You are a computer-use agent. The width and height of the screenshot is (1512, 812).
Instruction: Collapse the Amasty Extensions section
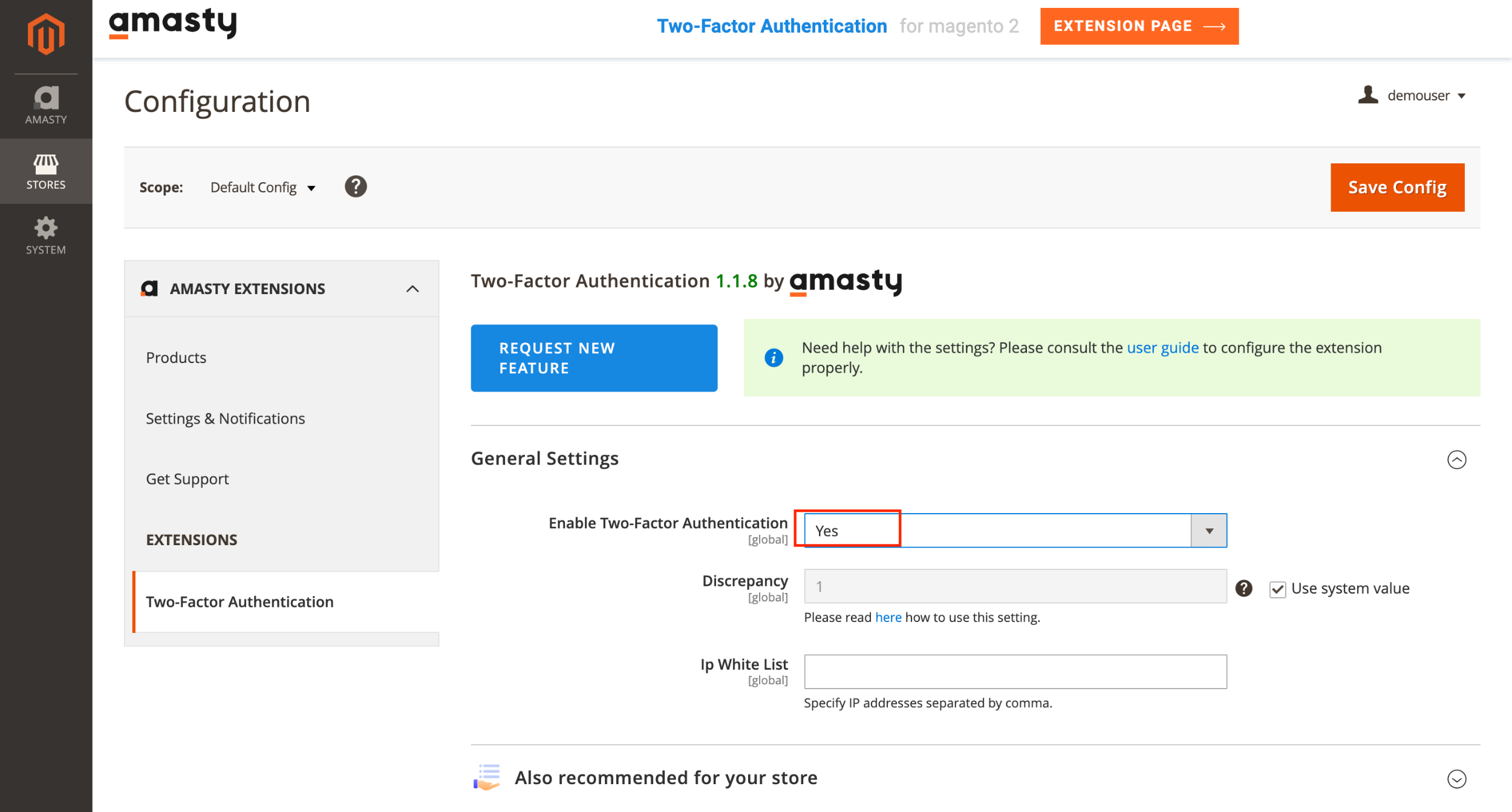click(412, 289)
